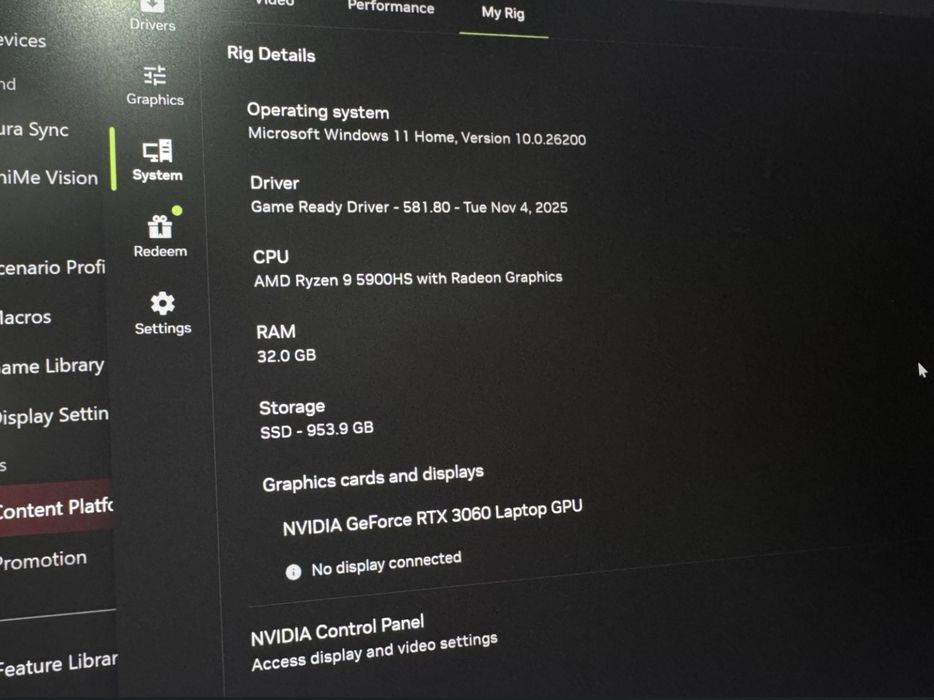Viewport: 934px width, 700px height.
Task: Click Game Ready Driver 581.80 text
Action: click(409, 207)
